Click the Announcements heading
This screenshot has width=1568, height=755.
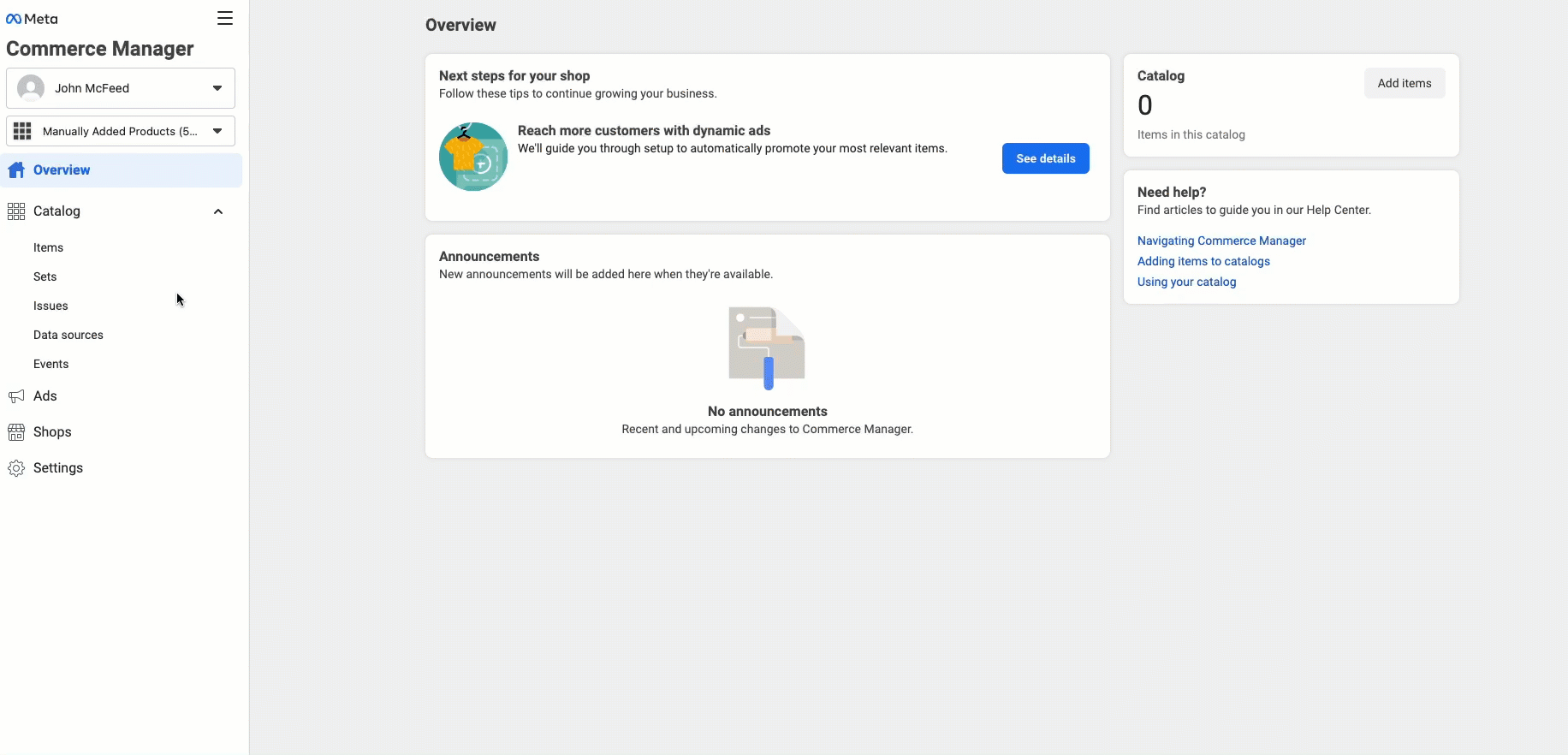click(489, 256)
